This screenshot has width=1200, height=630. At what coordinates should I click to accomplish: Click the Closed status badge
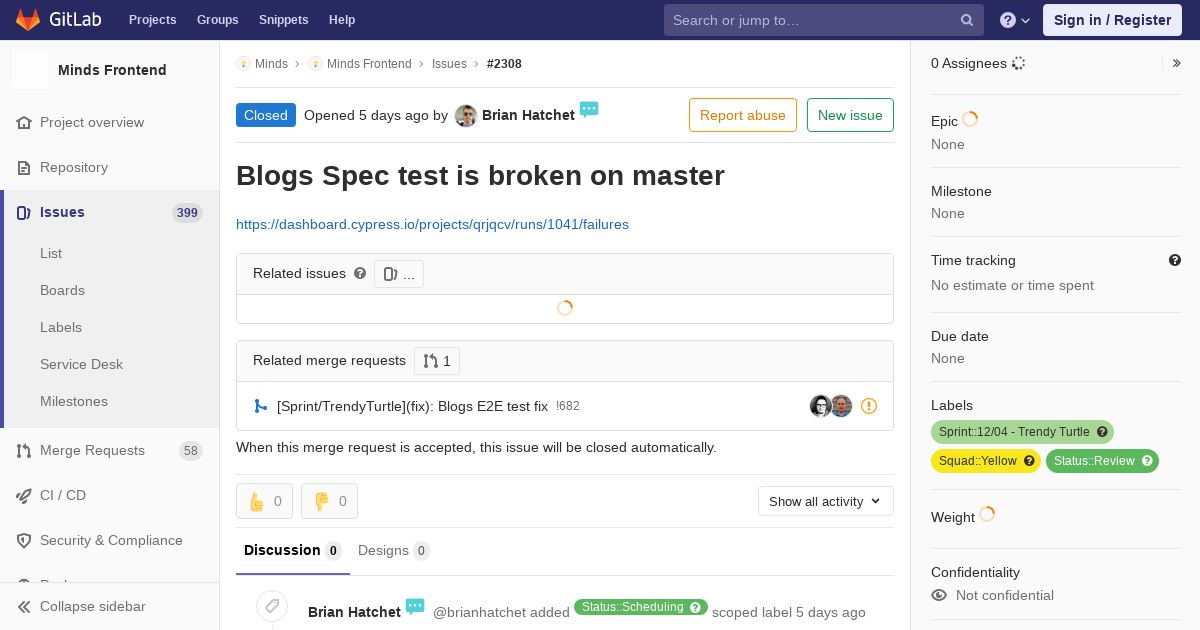pos(266,115)
